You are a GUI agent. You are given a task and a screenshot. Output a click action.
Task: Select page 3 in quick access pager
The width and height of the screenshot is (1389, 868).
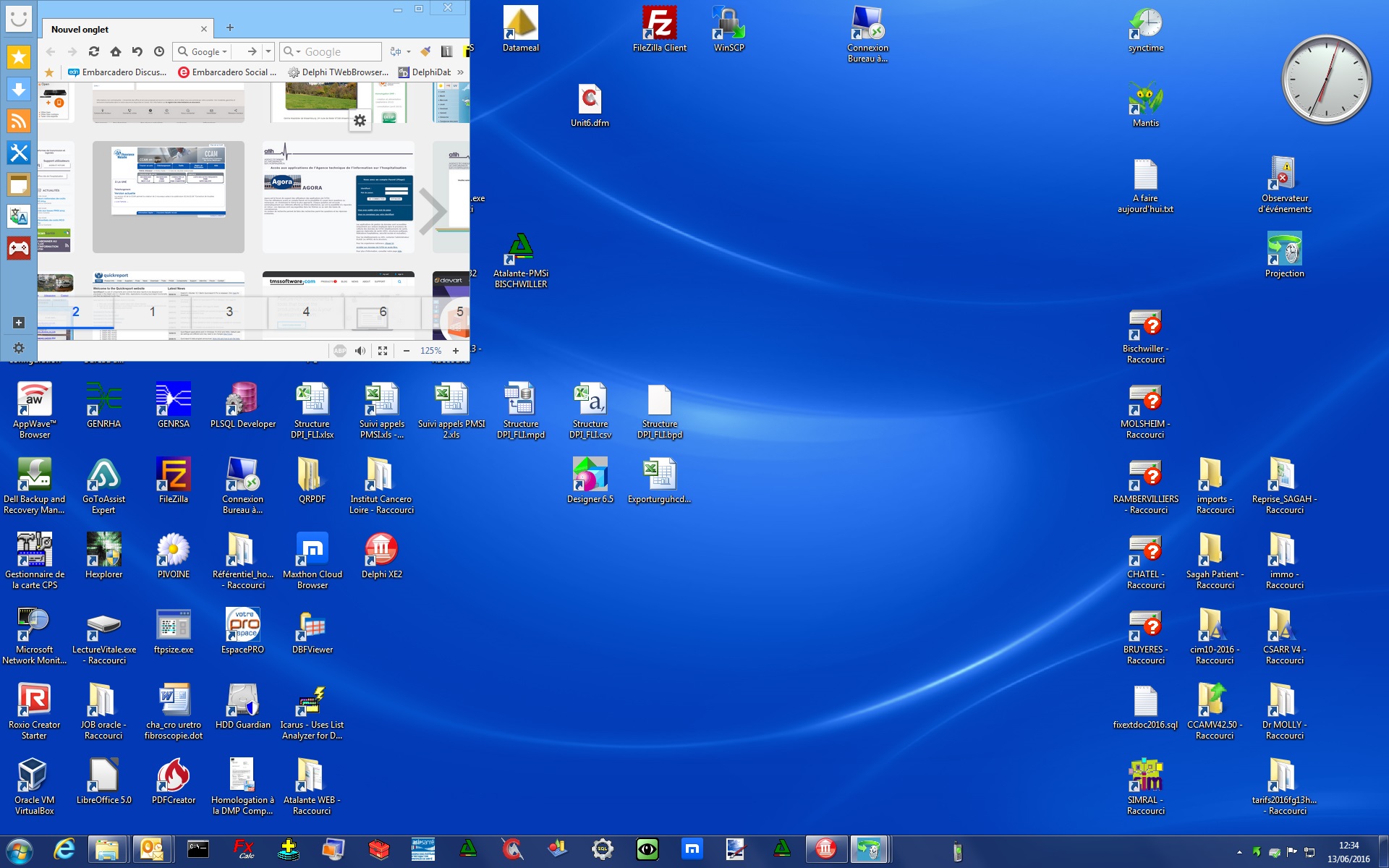(229, 312)
